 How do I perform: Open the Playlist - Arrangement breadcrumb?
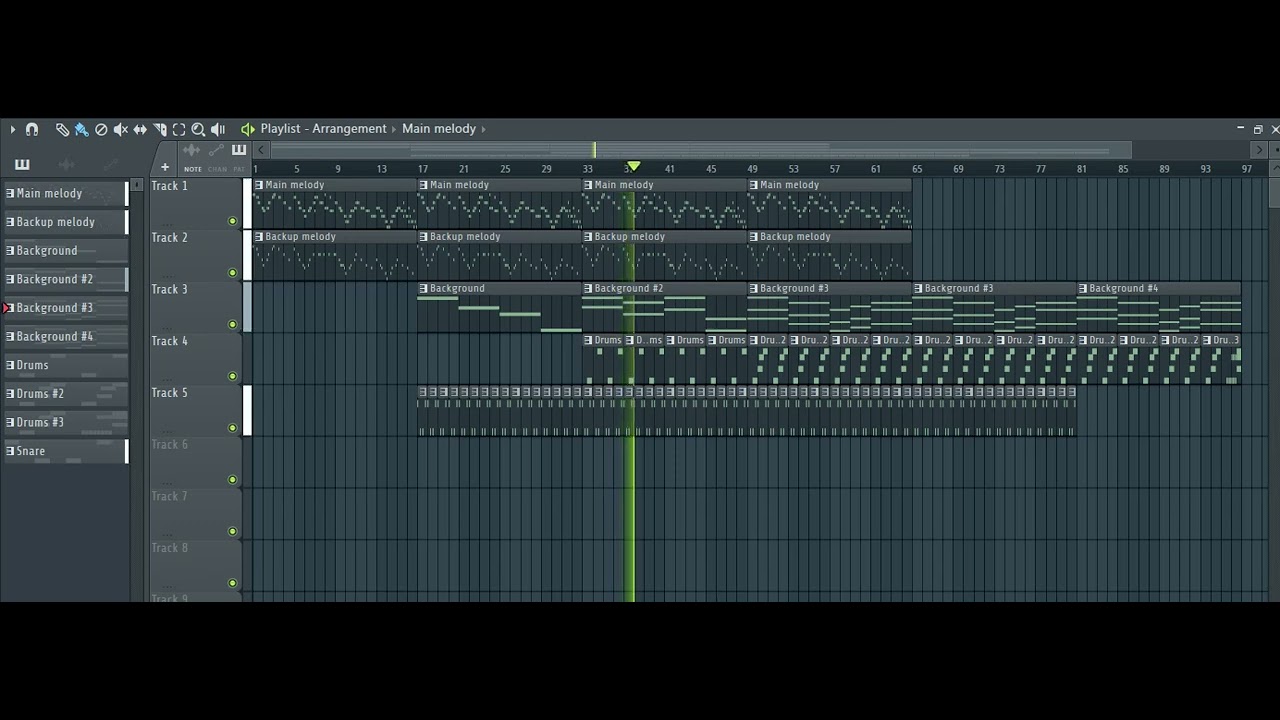[323, 129]
